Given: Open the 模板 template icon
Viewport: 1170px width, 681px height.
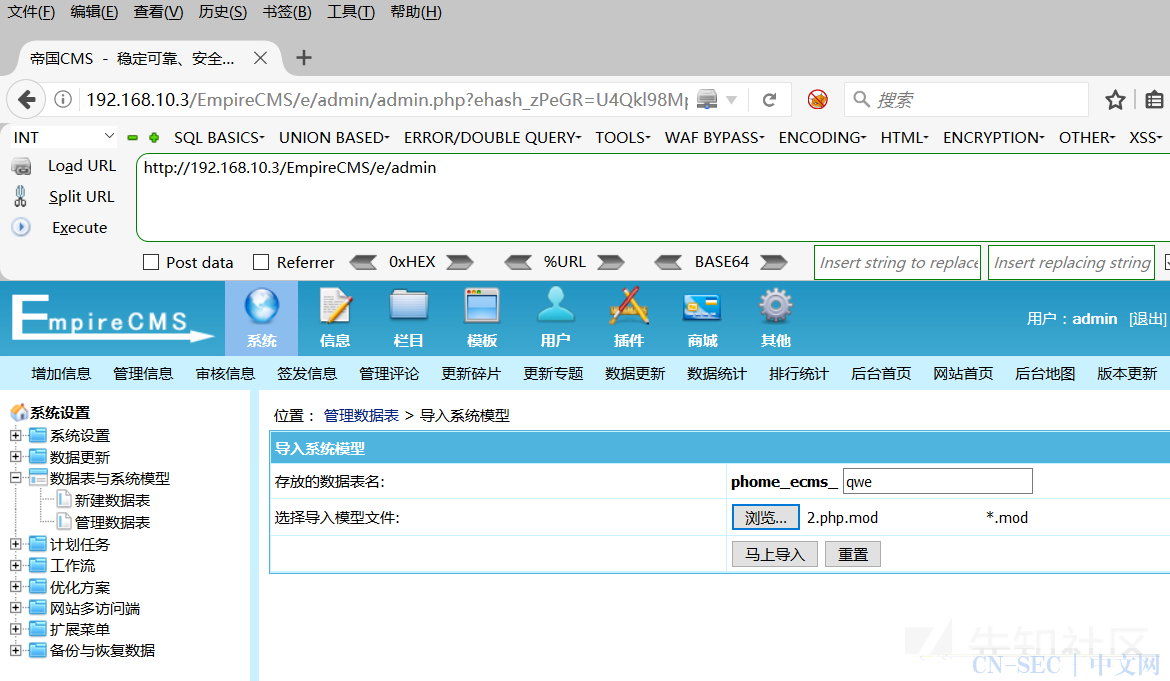Looking at the screenshot, I should (481, 306).
